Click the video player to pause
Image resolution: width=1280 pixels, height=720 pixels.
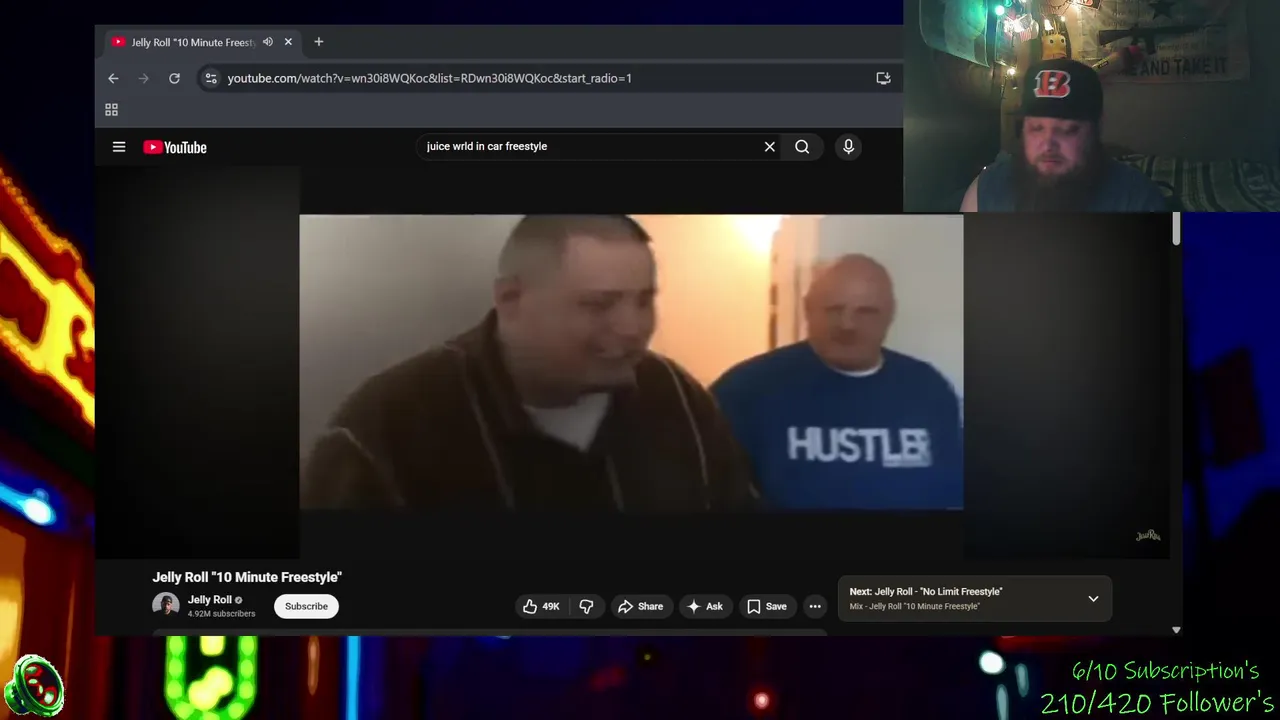tap(631, 362)
